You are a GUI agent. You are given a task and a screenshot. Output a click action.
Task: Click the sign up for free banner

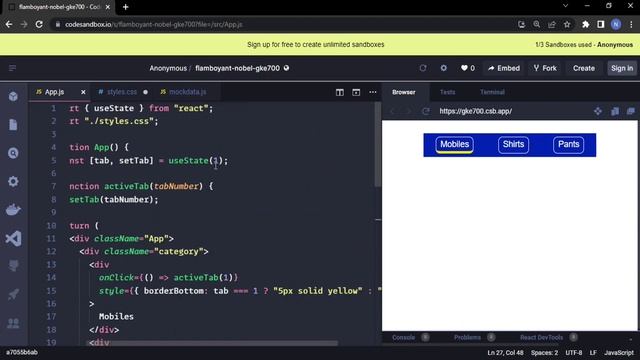316,44
